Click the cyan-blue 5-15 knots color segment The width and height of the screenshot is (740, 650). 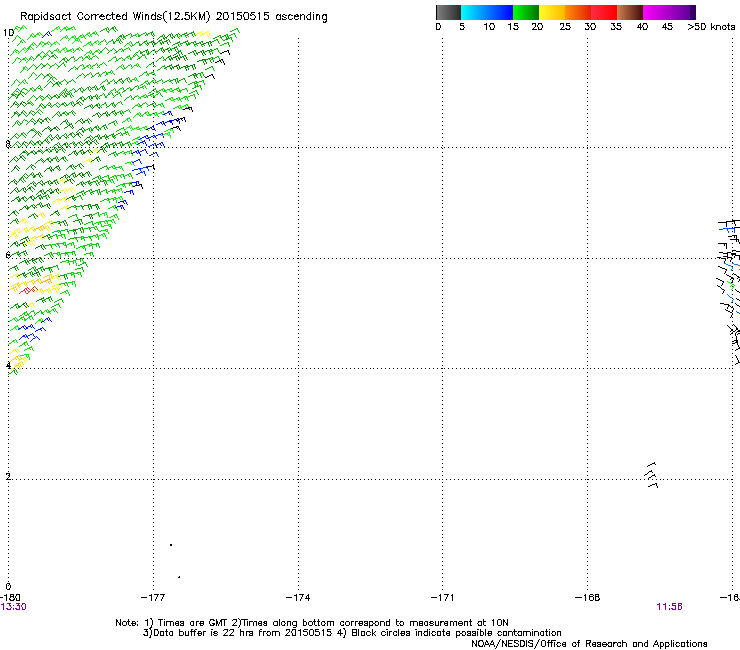coord(487,12)
